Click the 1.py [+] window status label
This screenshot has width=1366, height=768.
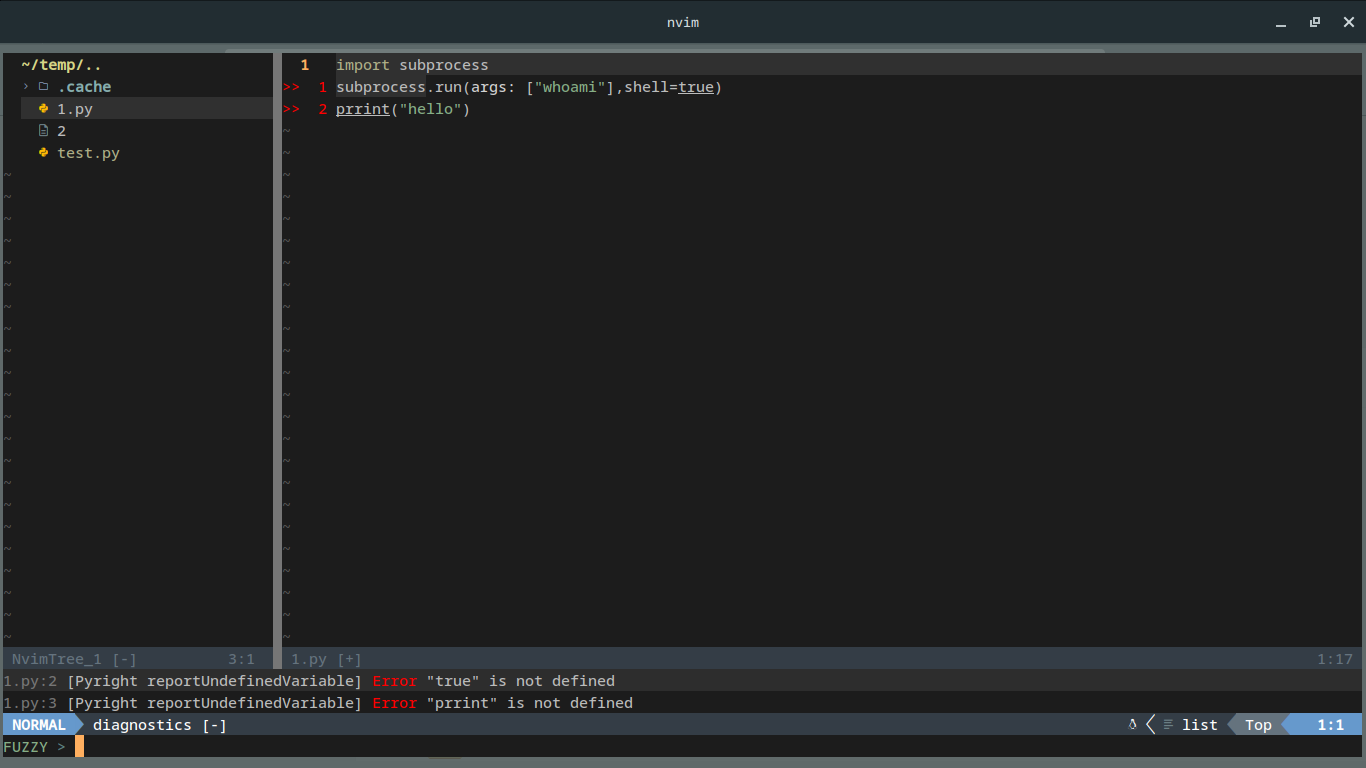click(x=326, y=659)
